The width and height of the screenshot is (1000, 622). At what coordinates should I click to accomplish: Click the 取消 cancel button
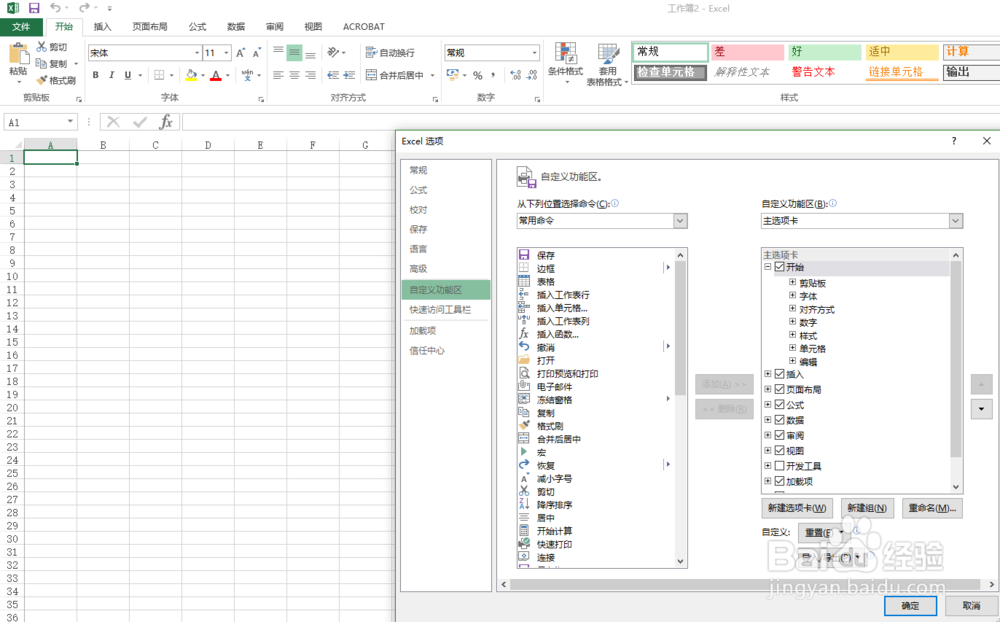[971, 606]
